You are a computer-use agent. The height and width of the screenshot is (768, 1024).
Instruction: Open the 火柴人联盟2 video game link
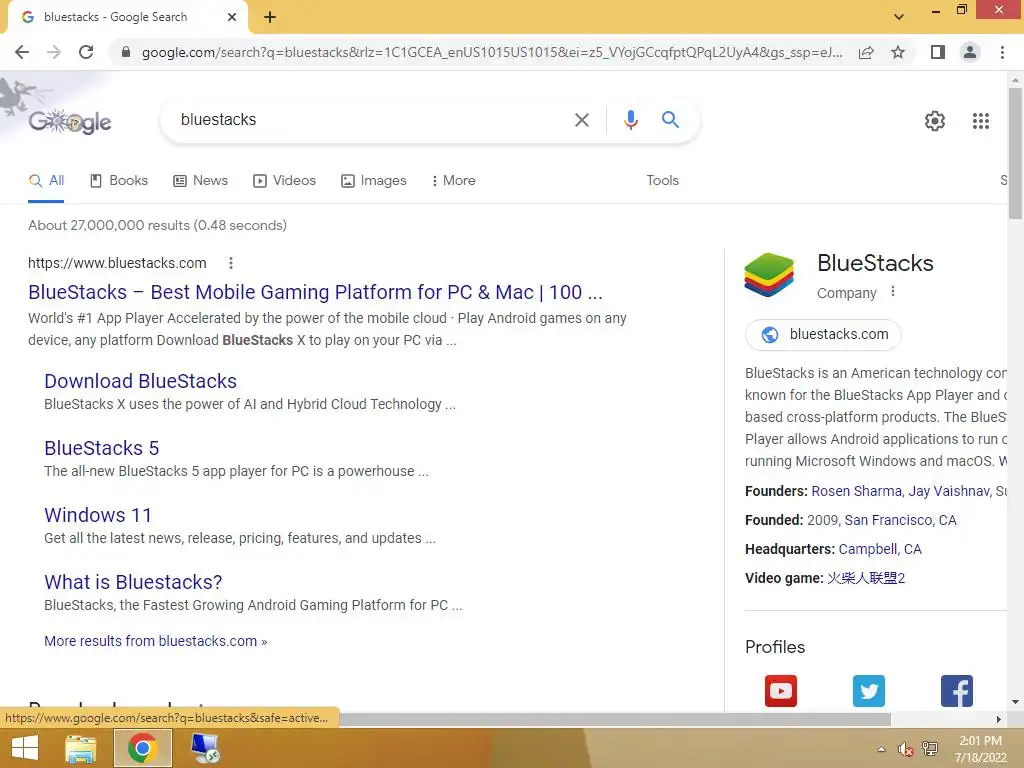point(866,579)
